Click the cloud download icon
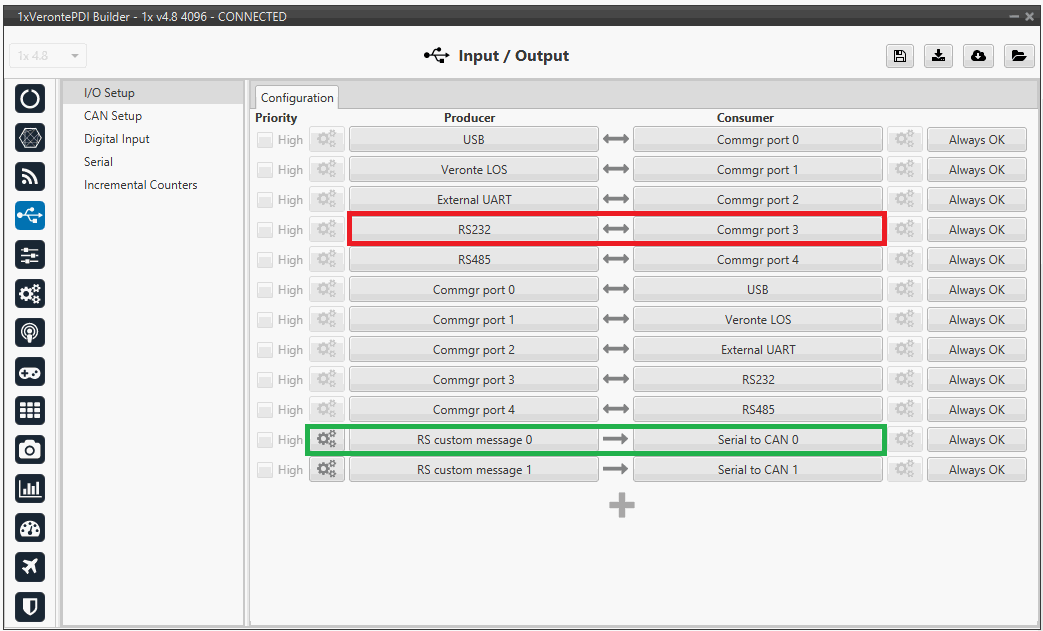This screenshot has height=631, width=1043. [x=978, y=56]
